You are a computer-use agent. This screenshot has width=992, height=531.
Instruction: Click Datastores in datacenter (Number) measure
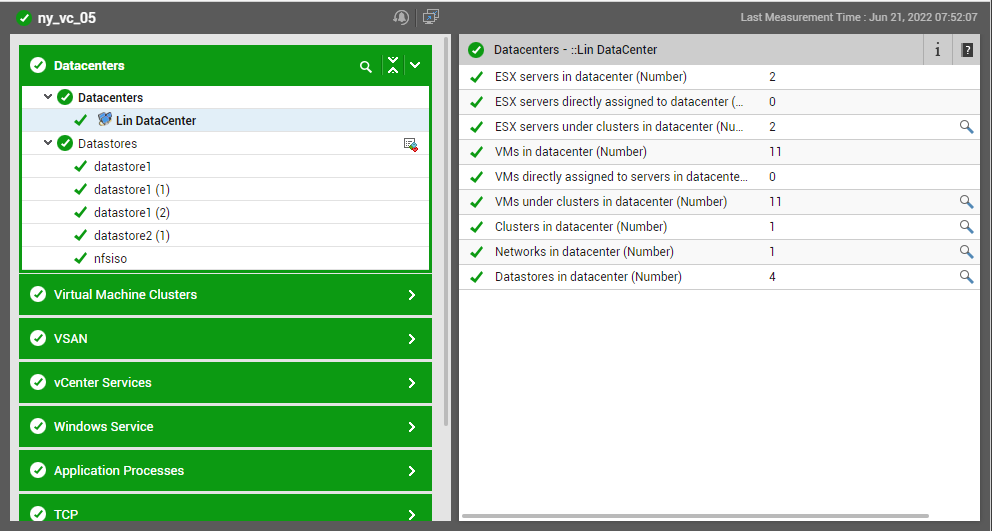(588, 277)
